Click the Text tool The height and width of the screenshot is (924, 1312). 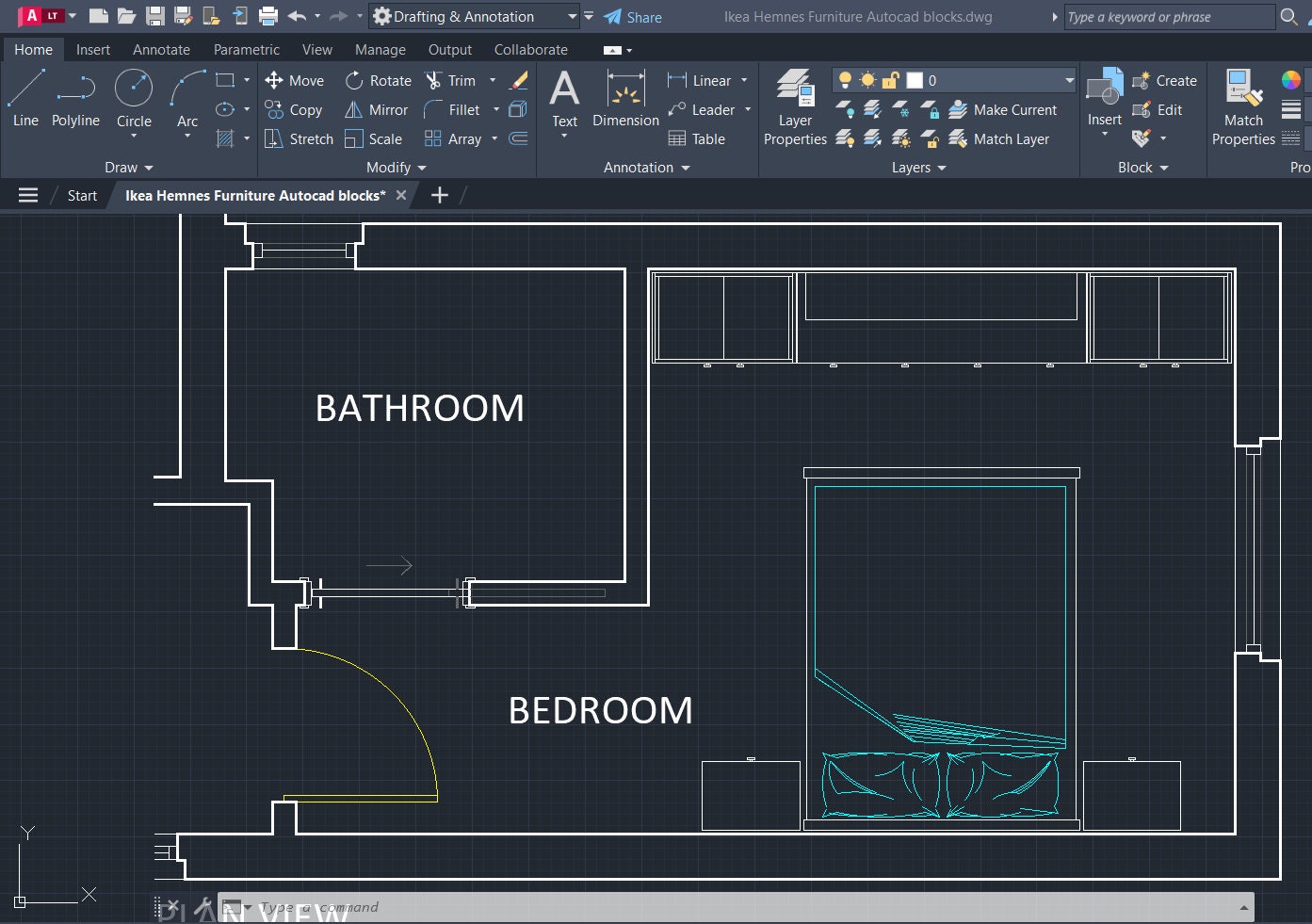click(563, 98)
